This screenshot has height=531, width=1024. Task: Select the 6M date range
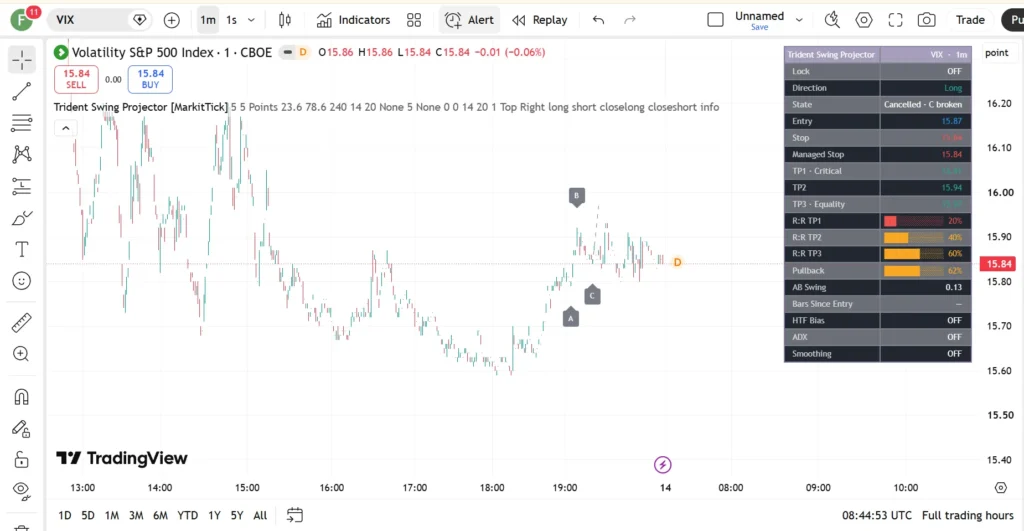coord(161,515)
